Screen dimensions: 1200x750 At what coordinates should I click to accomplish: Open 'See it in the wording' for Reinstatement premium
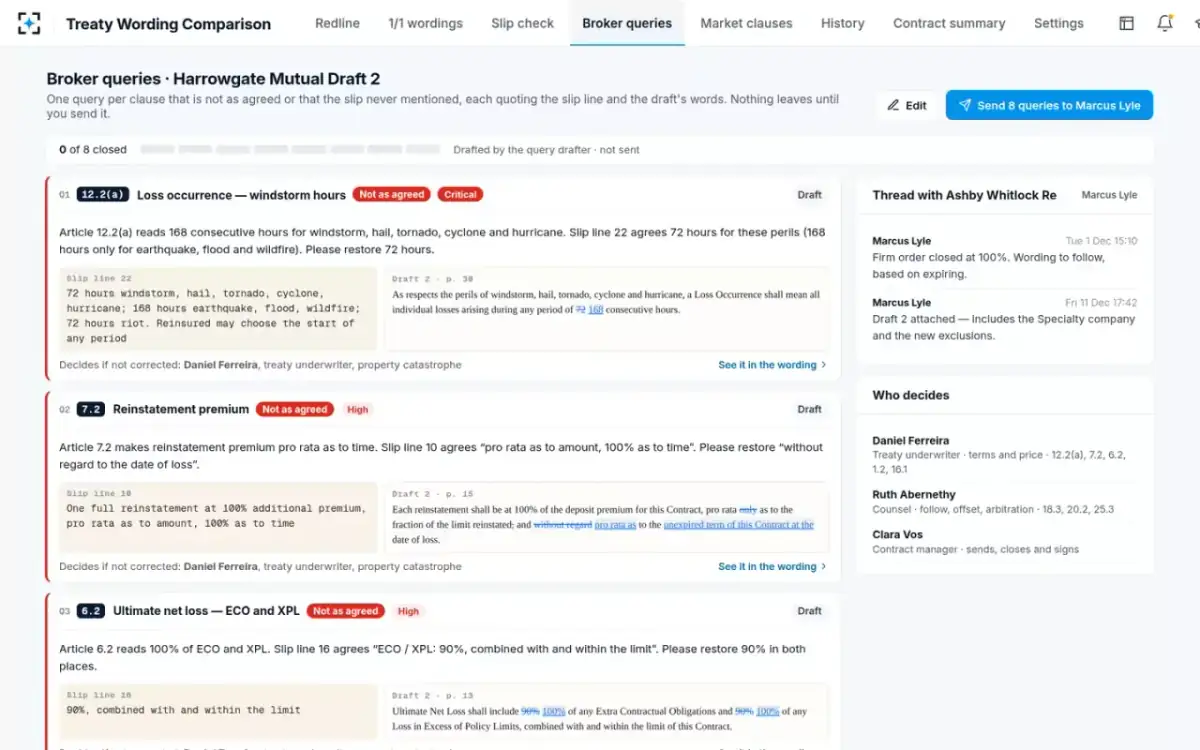coord(772,567)
